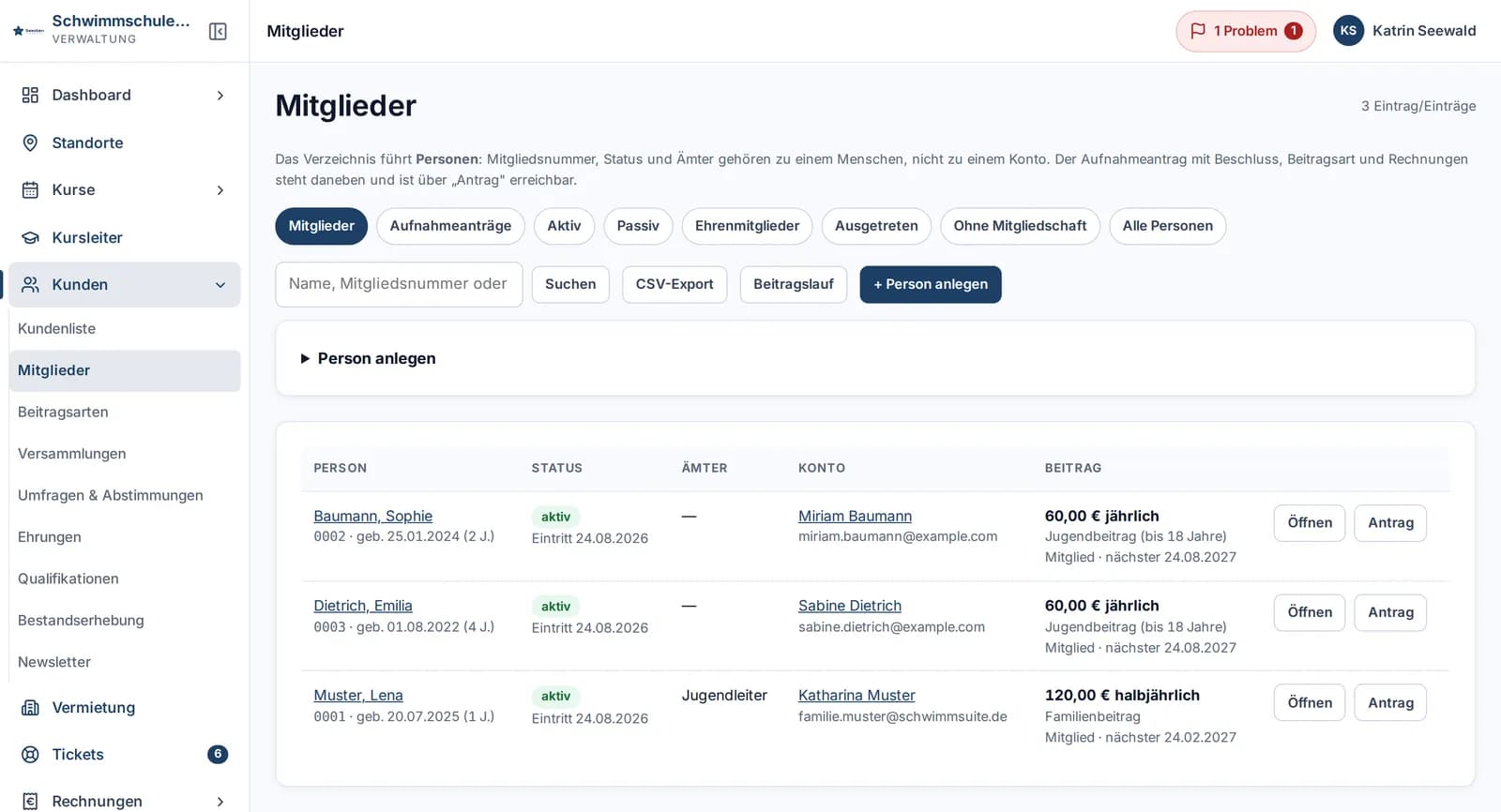Click the Vermietung building icon

coord(30,708)
